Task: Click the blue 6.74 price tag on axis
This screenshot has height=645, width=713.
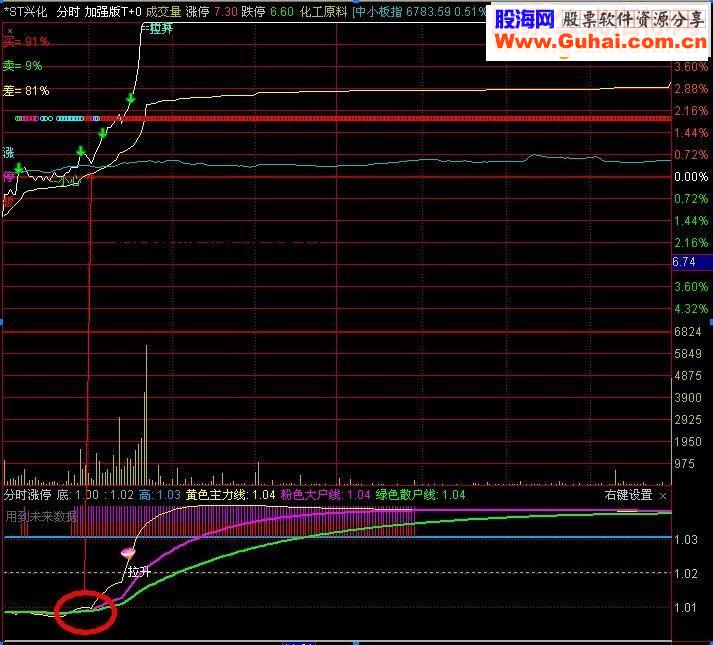Action: click(692, 262)
